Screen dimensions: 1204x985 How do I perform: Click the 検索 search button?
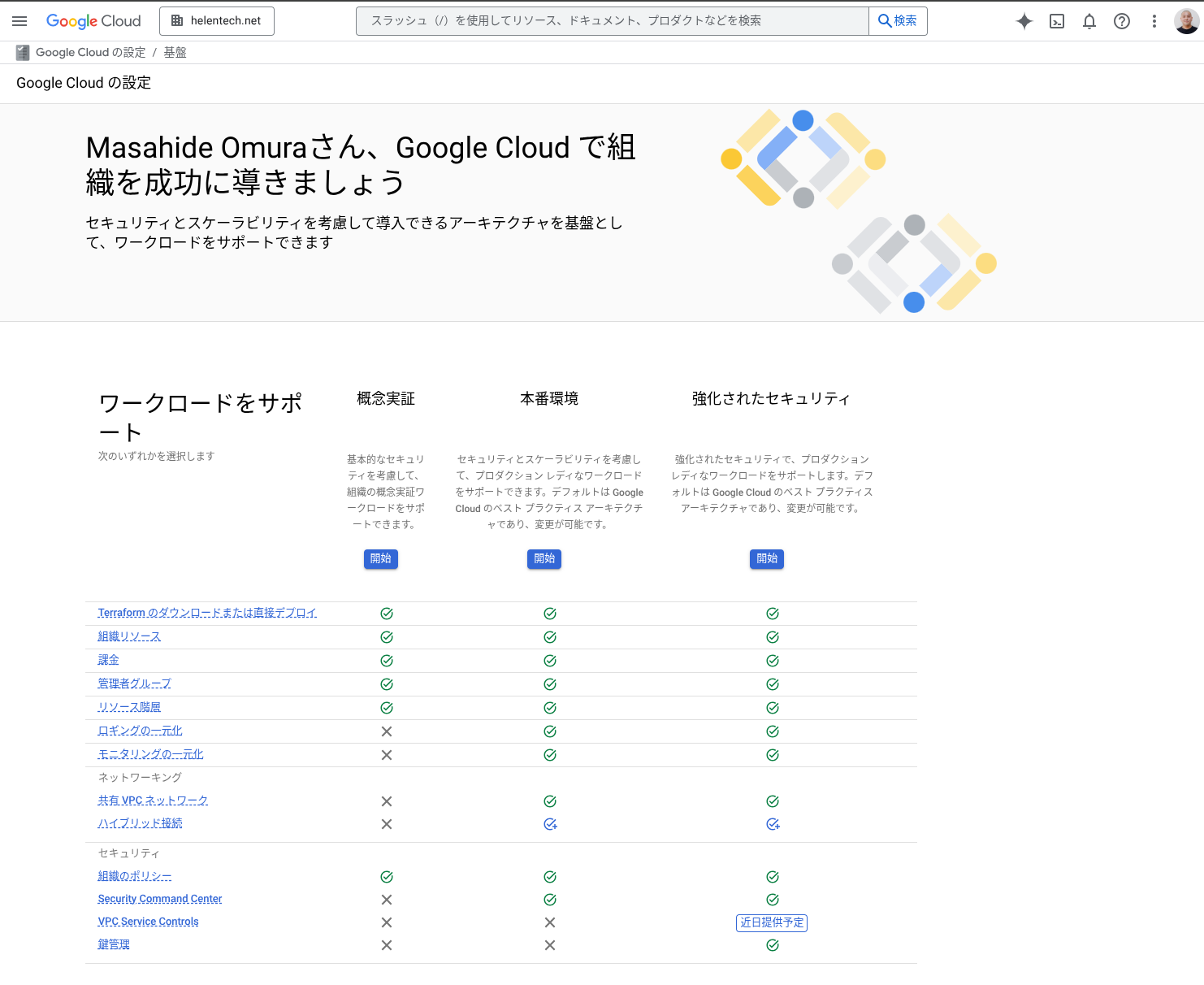[898, 21]
